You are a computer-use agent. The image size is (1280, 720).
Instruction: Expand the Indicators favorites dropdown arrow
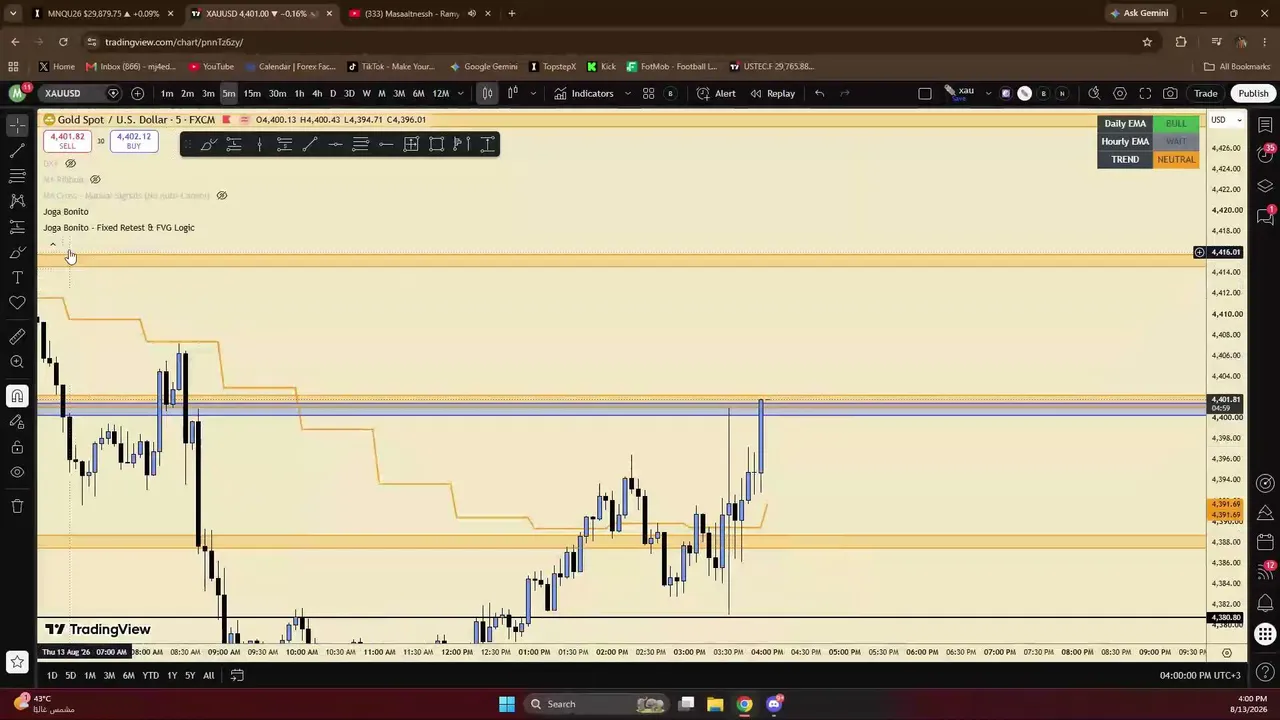tap(628, 93)
